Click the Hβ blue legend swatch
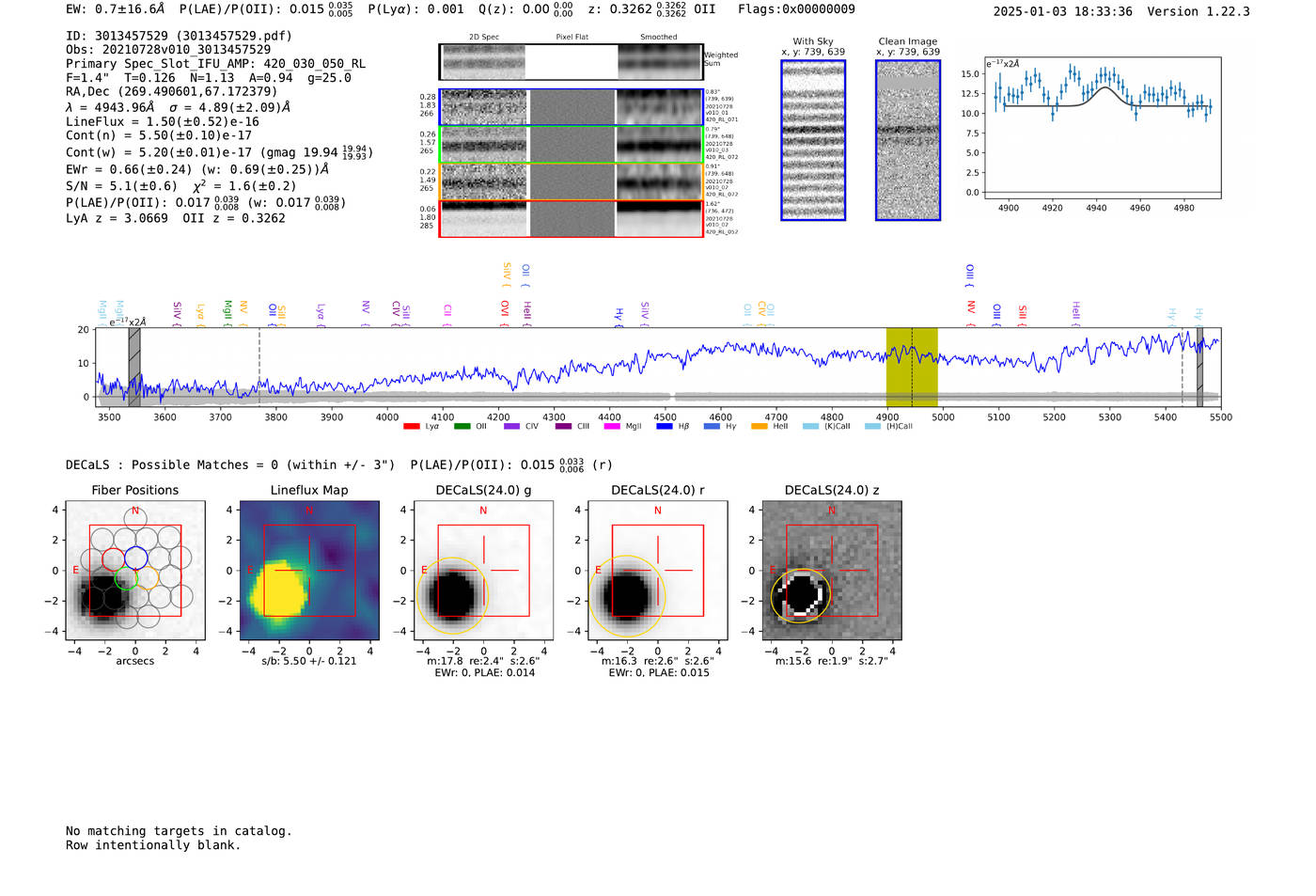1316x896 pixels. (665, 427)
